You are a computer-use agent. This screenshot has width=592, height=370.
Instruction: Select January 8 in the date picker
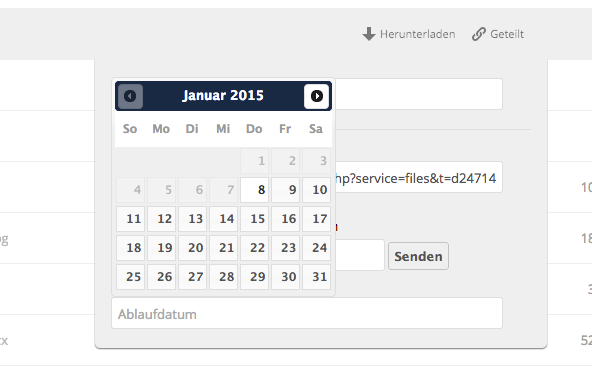pos(254,190)
